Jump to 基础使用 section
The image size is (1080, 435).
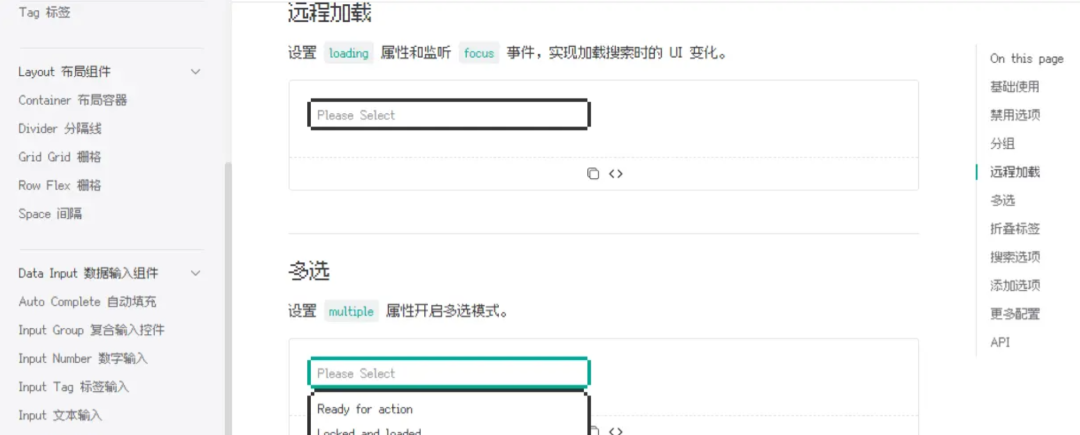tap(1015, 87)
